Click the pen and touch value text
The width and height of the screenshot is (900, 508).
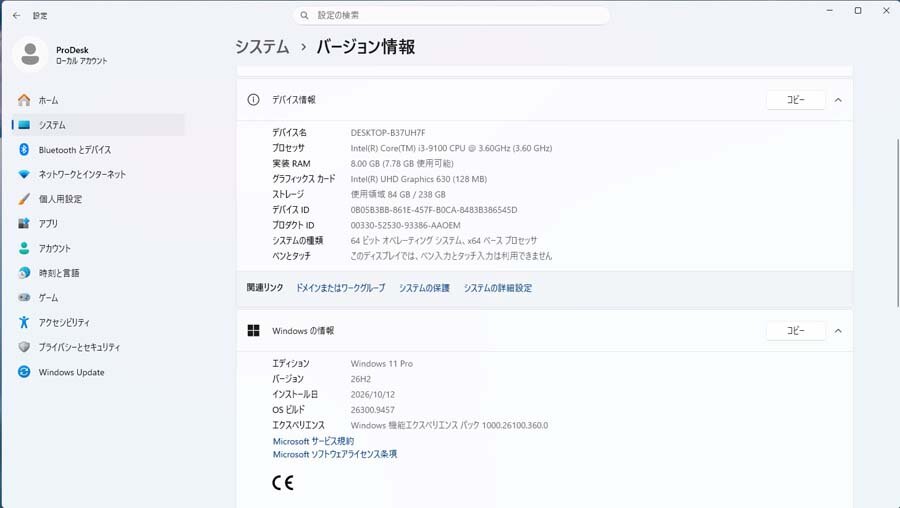coord(451,256)
